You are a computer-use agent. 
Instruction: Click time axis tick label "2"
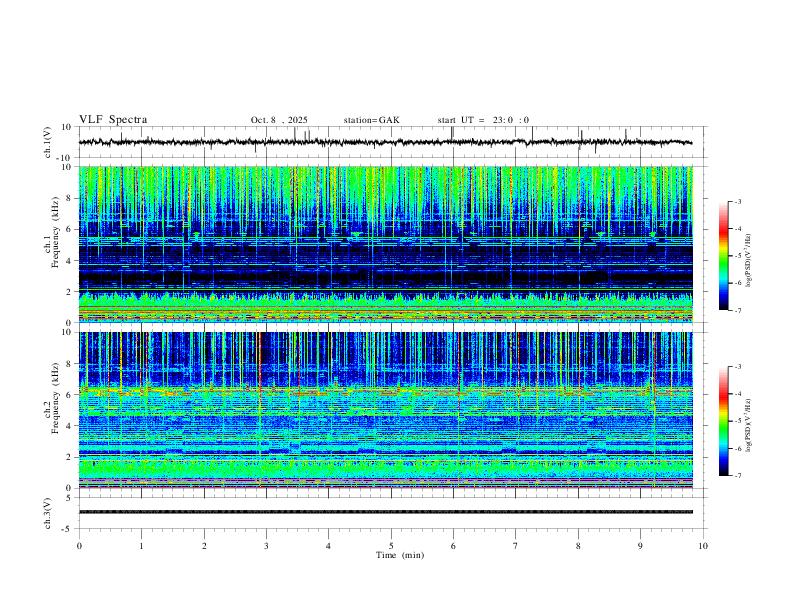(x=204, y=546)
